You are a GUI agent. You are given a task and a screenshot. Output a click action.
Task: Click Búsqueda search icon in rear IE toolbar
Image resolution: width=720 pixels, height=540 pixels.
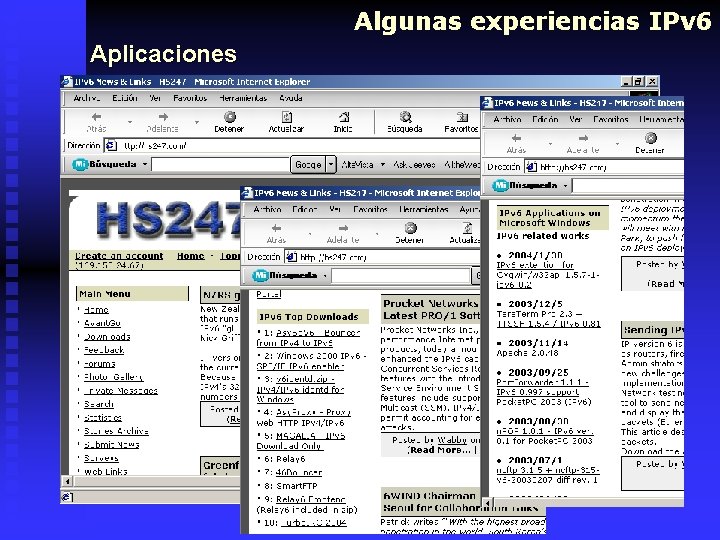pyautogui.click(x=405, y=117)
